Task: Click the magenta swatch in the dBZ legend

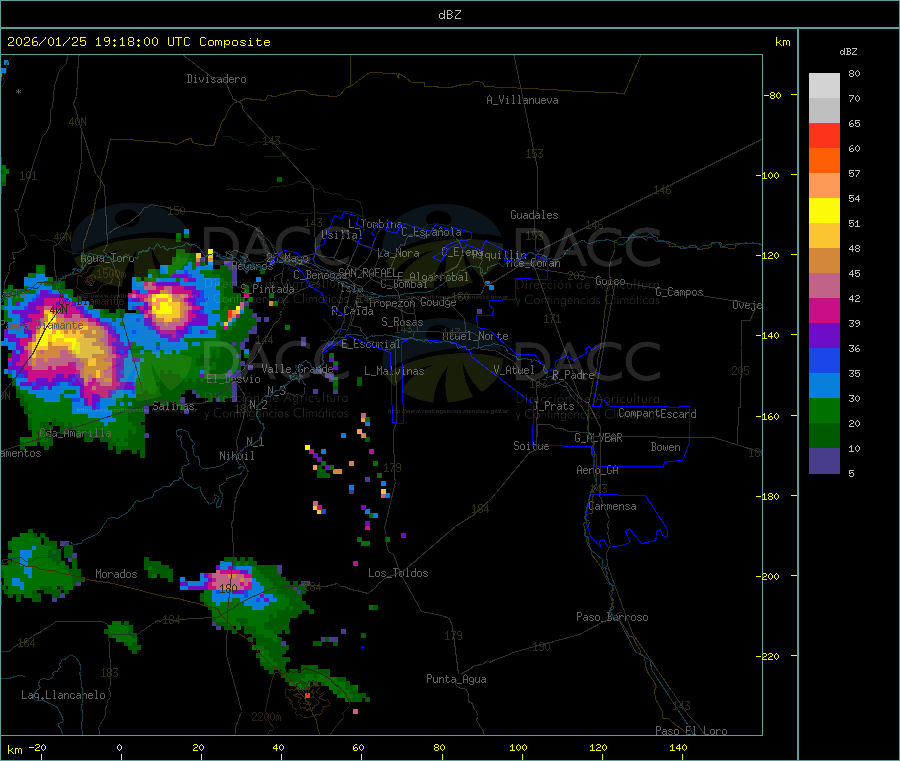Action: click(x=824, y=310)
